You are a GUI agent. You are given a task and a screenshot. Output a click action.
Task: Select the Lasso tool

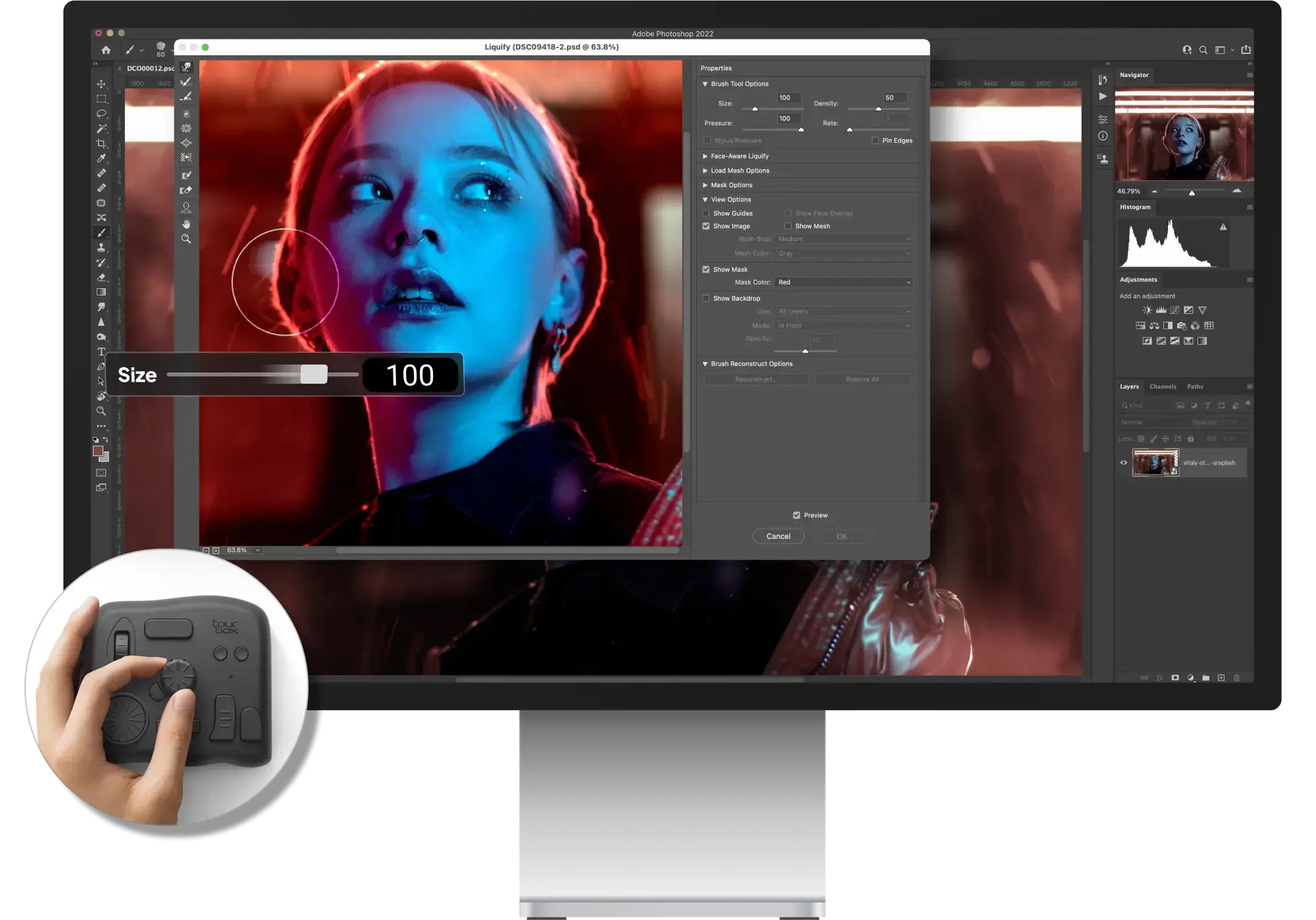[101, 114]
